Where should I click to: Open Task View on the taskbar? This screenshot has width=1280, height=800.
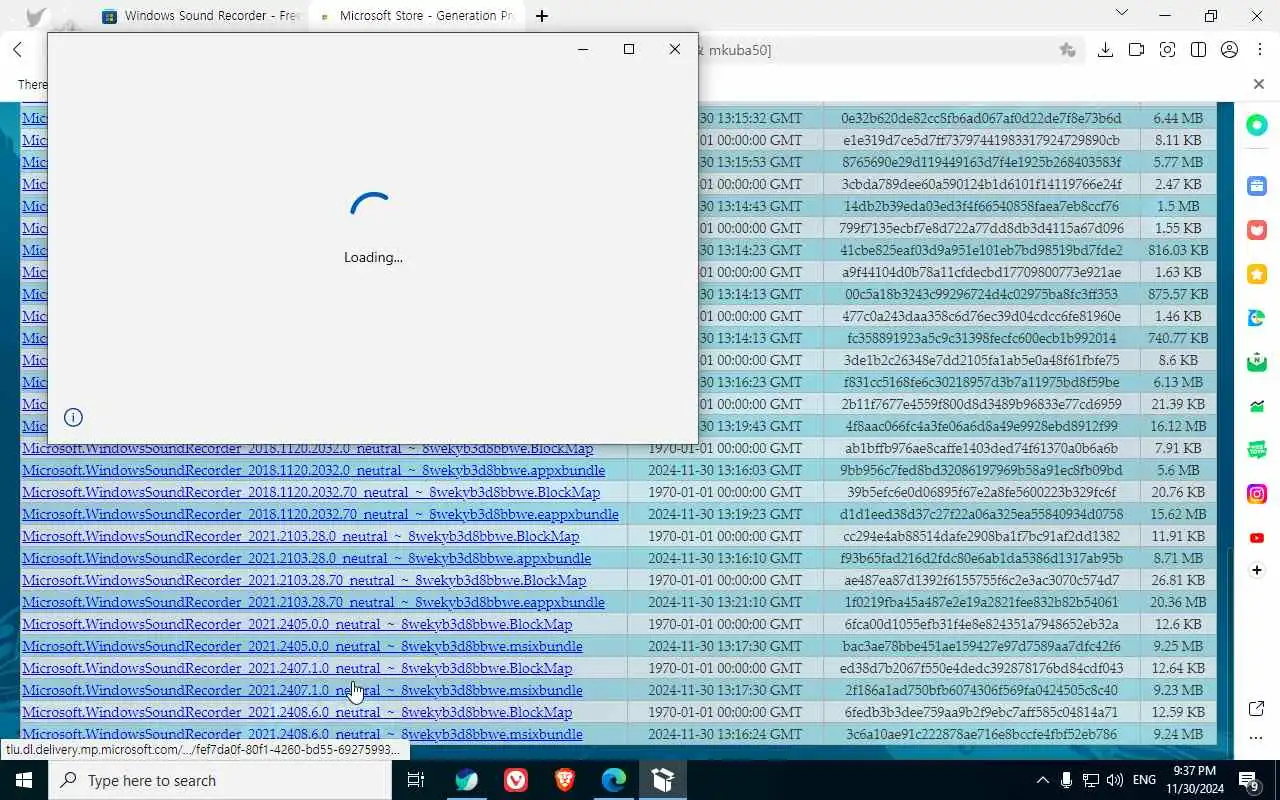tap(416, 780)
